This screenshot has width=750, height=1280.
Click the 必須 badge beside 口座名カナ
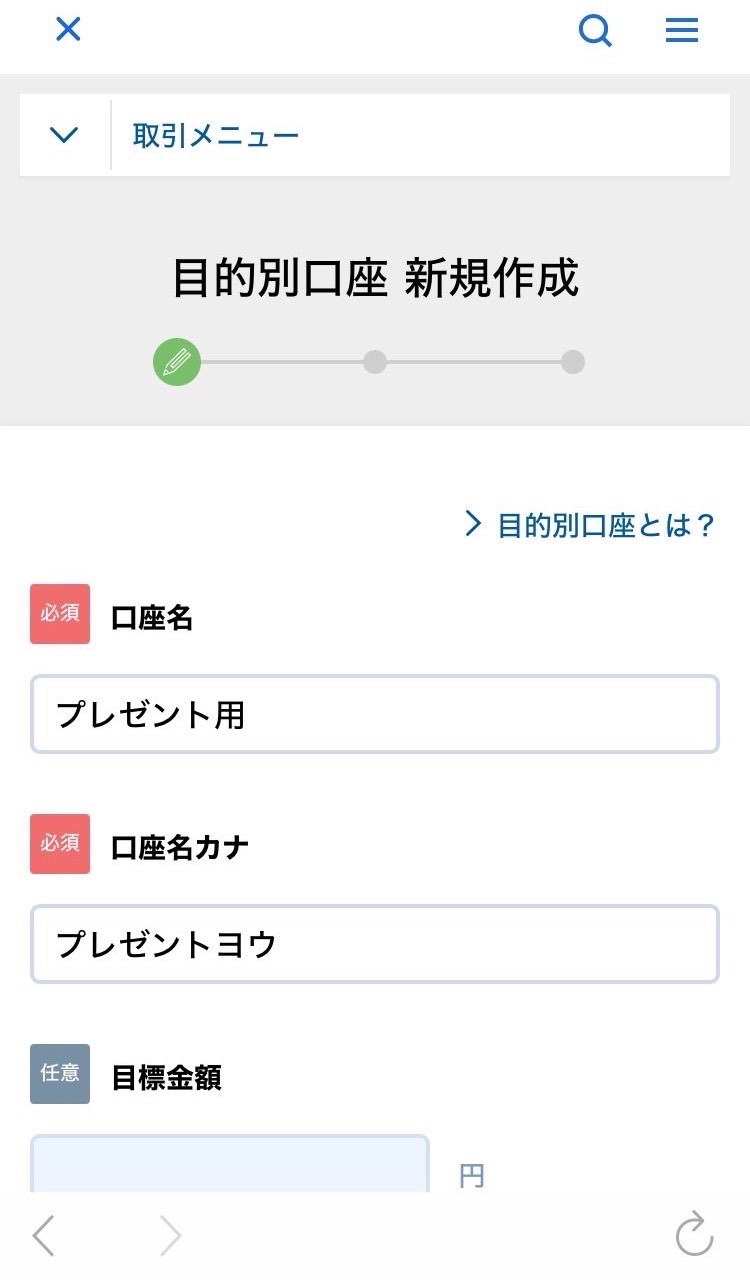tap(60, 844)
